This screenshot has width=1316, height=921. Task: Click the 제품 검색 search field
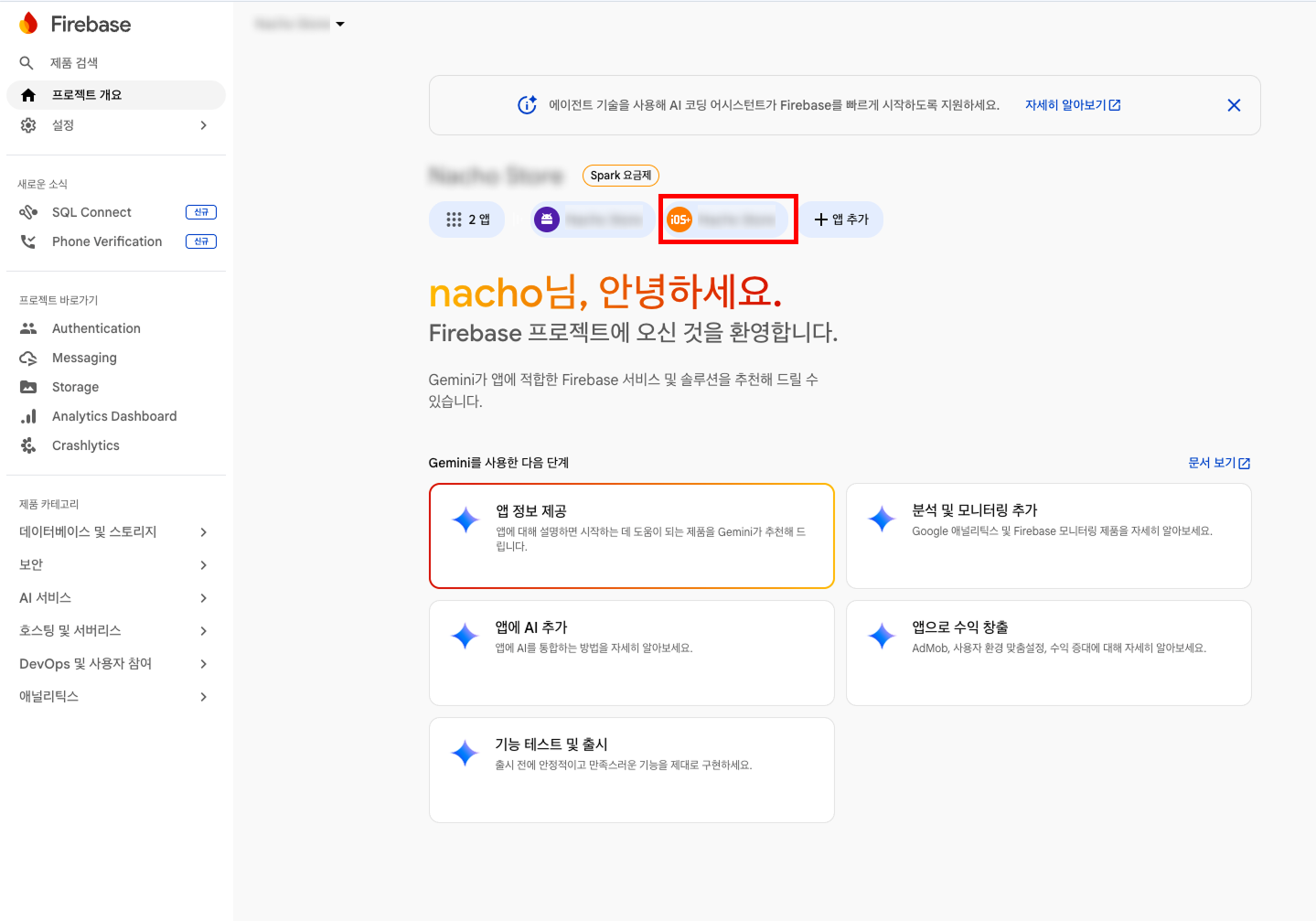[116, 63]
